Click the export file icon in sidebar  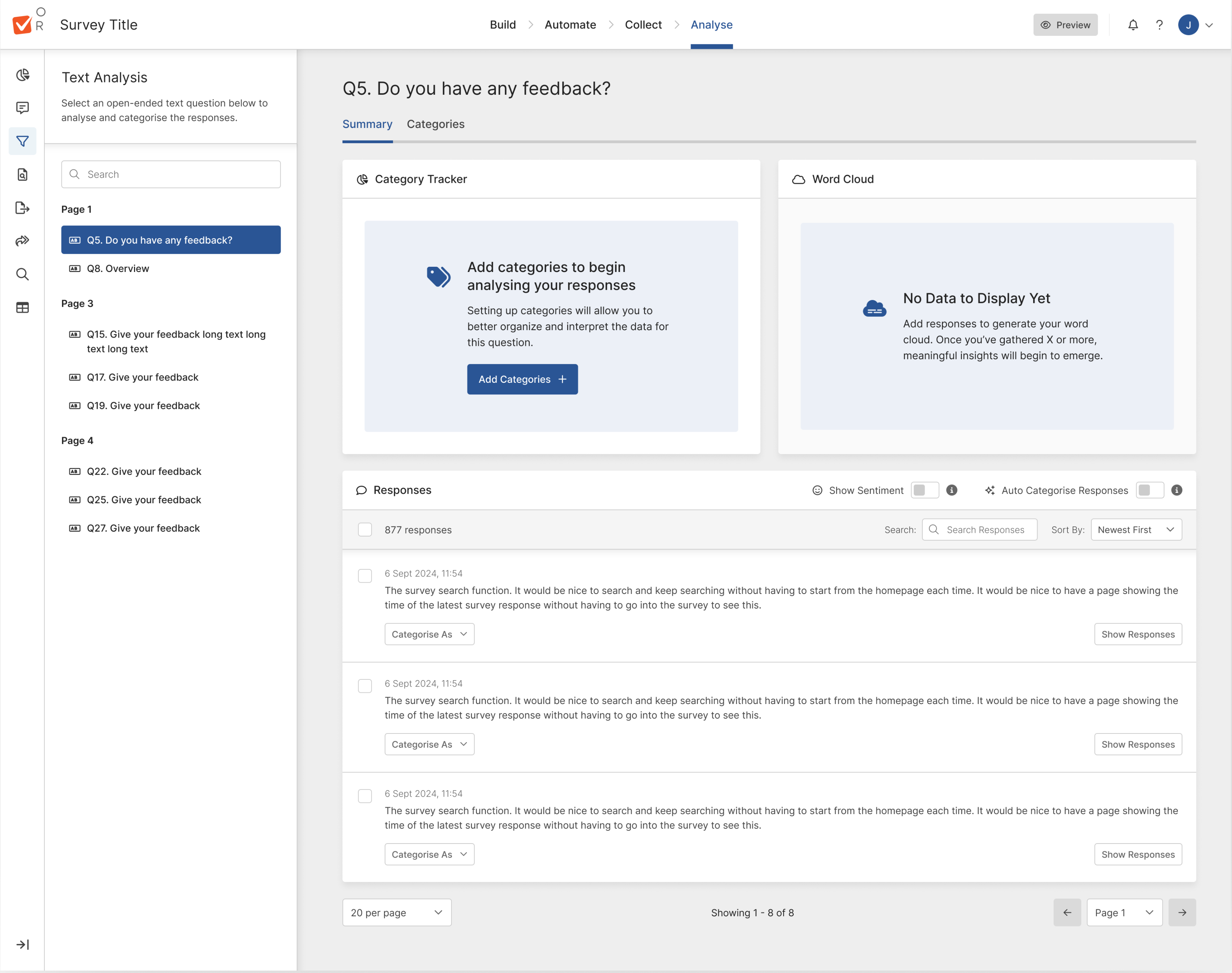pos(22,208)
